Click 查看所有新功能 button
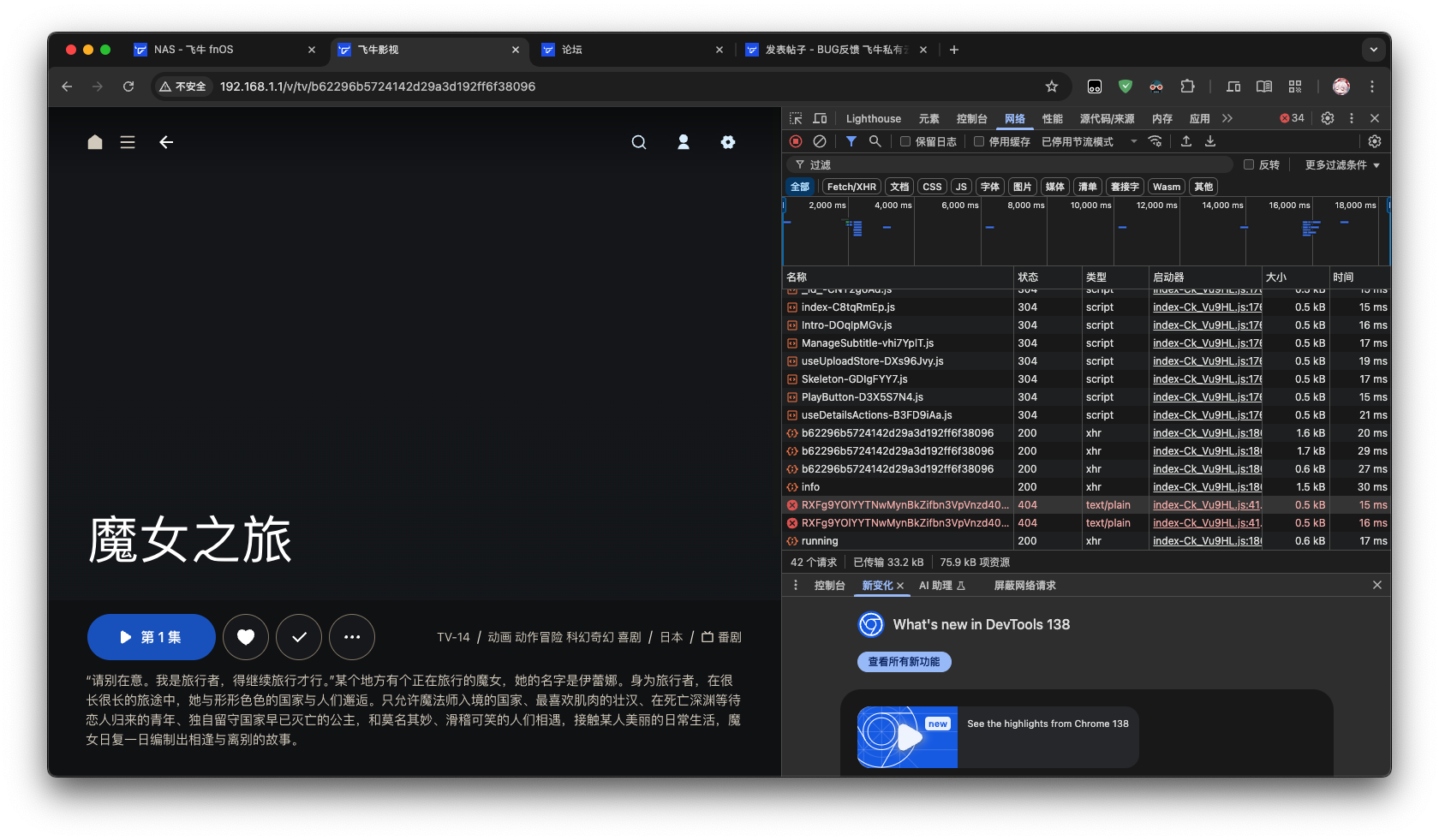Viewport: 1439px width, 840px height. [x=905, y=662]
